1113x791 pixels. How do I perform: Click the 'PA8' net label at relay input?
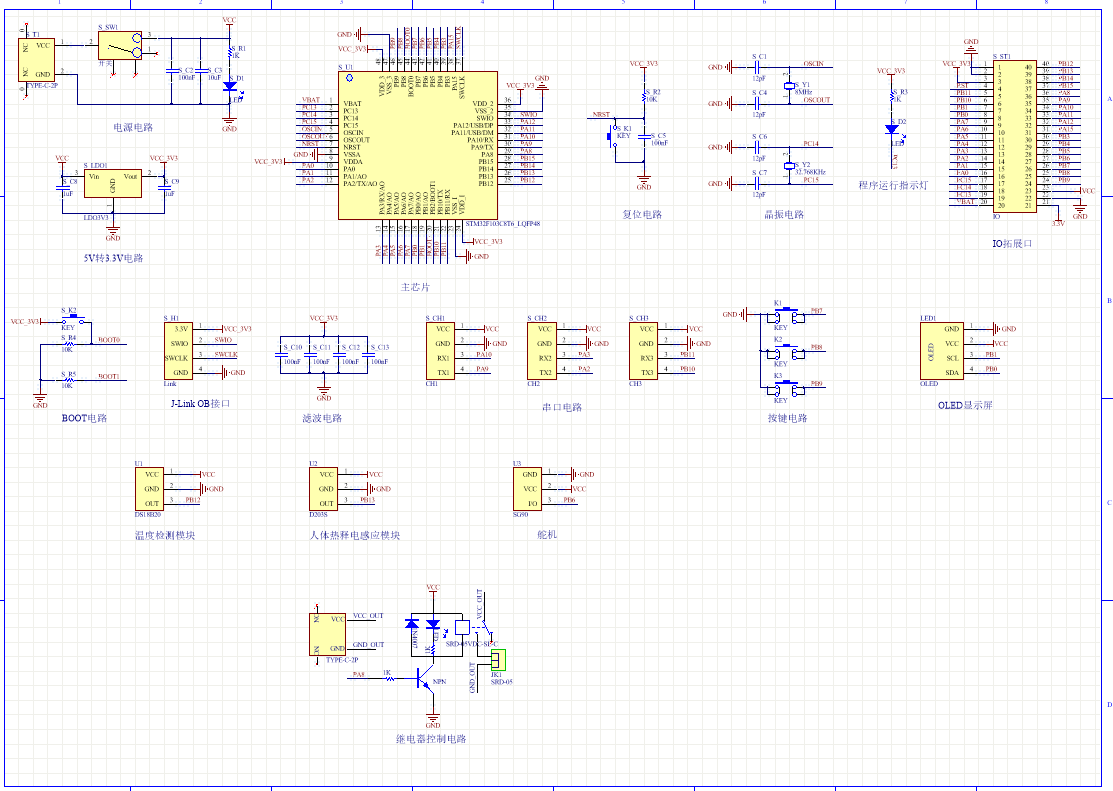[358, 674]
